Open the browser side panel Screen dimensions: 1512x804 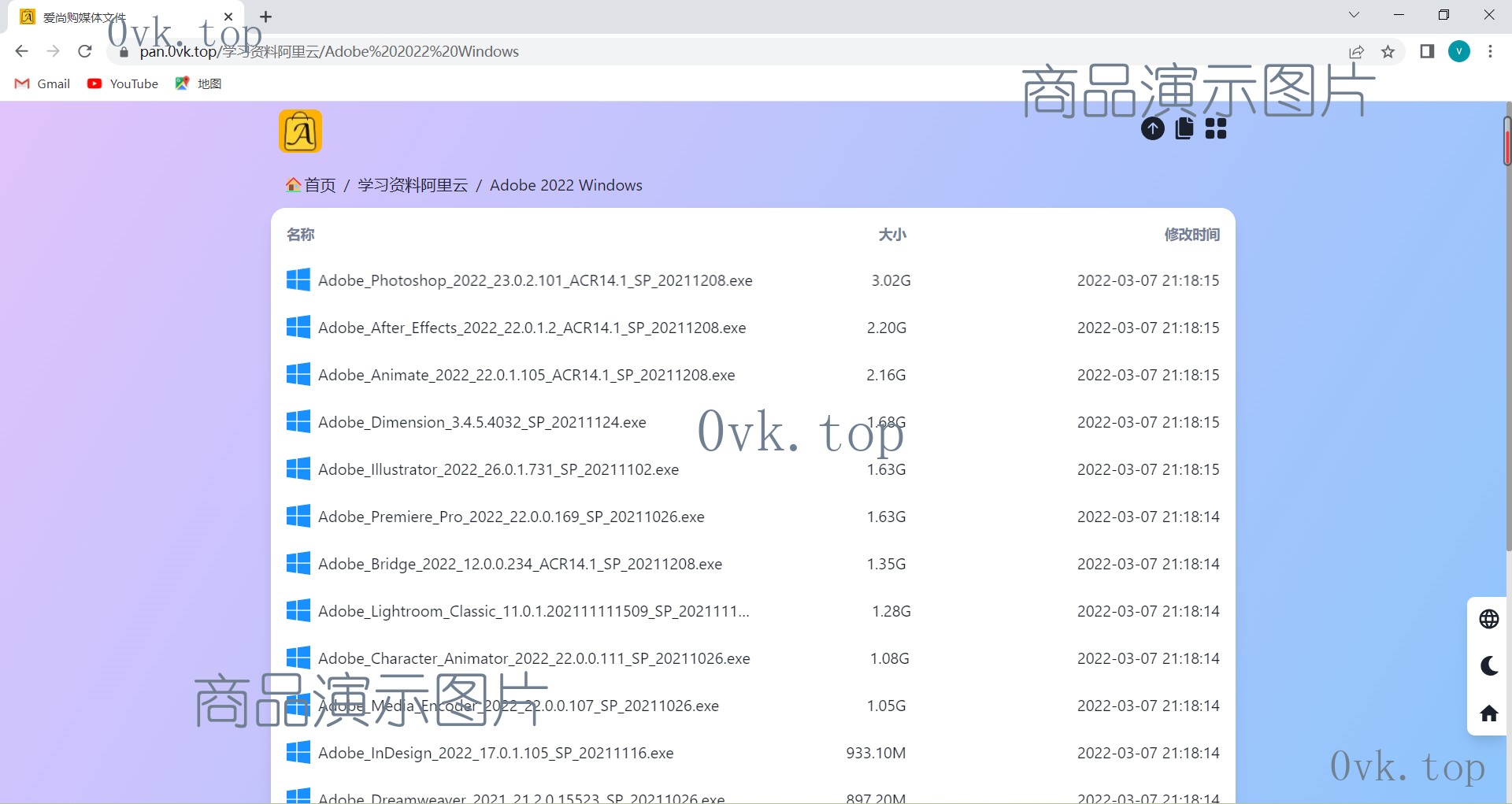tap(1427, 51)
